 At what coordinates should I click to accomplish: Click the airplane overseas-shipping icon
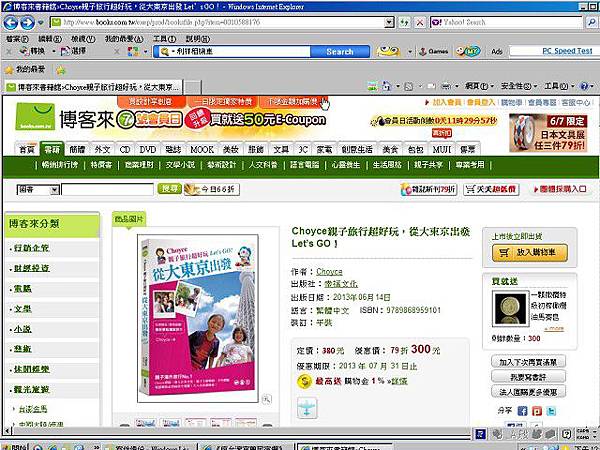click(307, 408)
